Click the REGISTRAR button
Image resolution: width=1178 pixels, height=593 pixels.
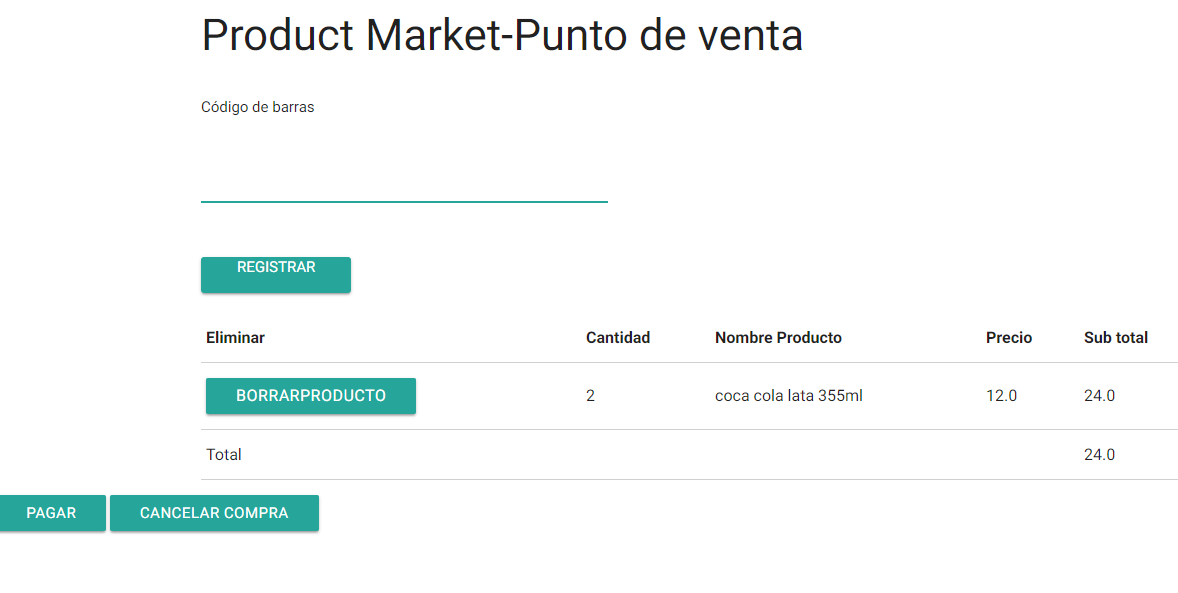pyautogui.click(x=276, y=274)
